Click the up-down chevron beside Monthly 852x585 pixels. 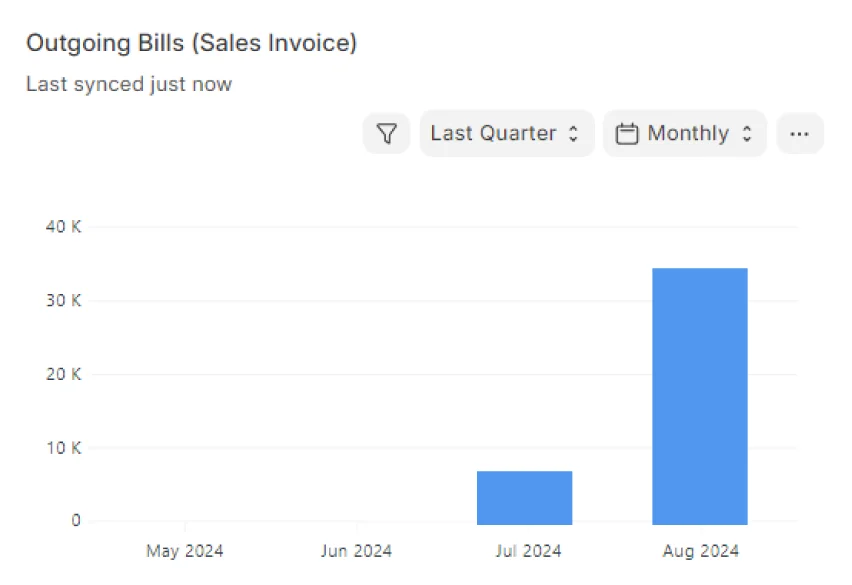746,134
